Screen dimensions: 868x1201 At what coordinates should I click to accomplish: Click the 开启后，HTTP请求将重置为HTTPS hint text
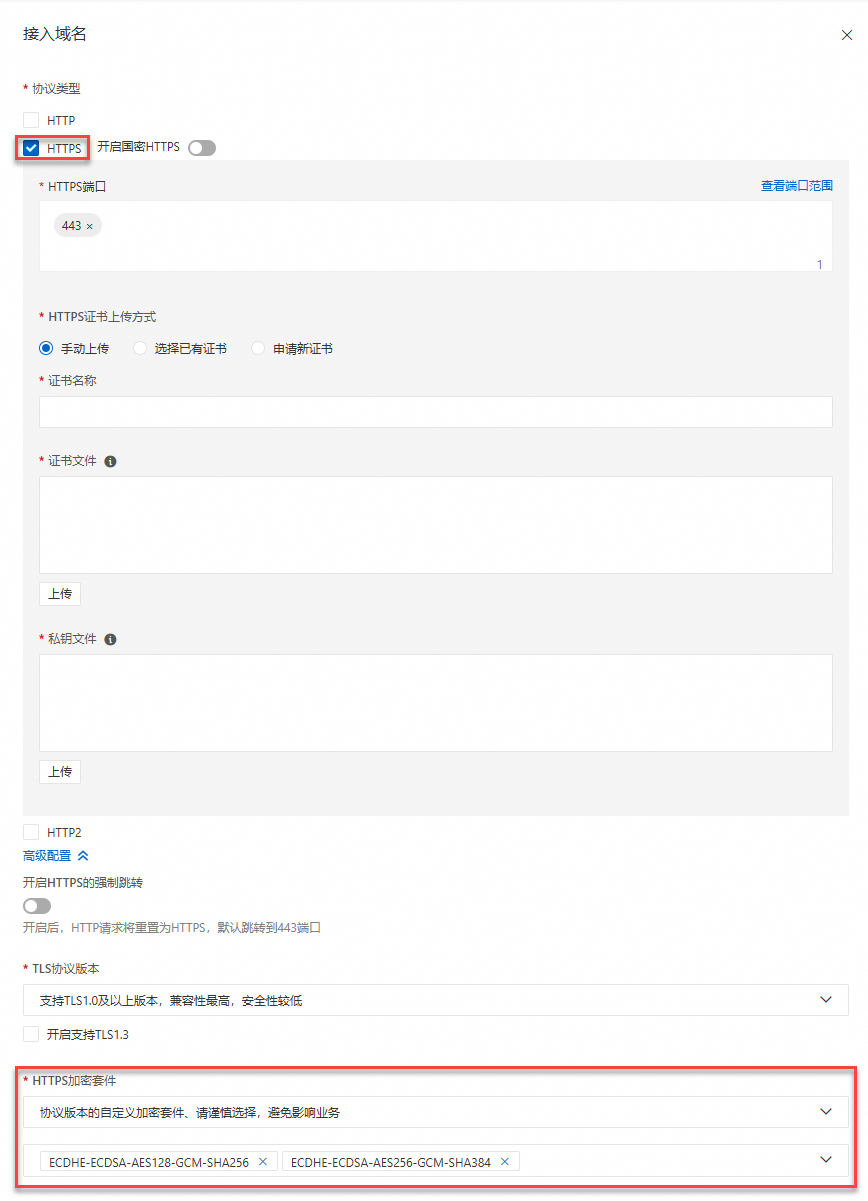(x=172, y=928)
